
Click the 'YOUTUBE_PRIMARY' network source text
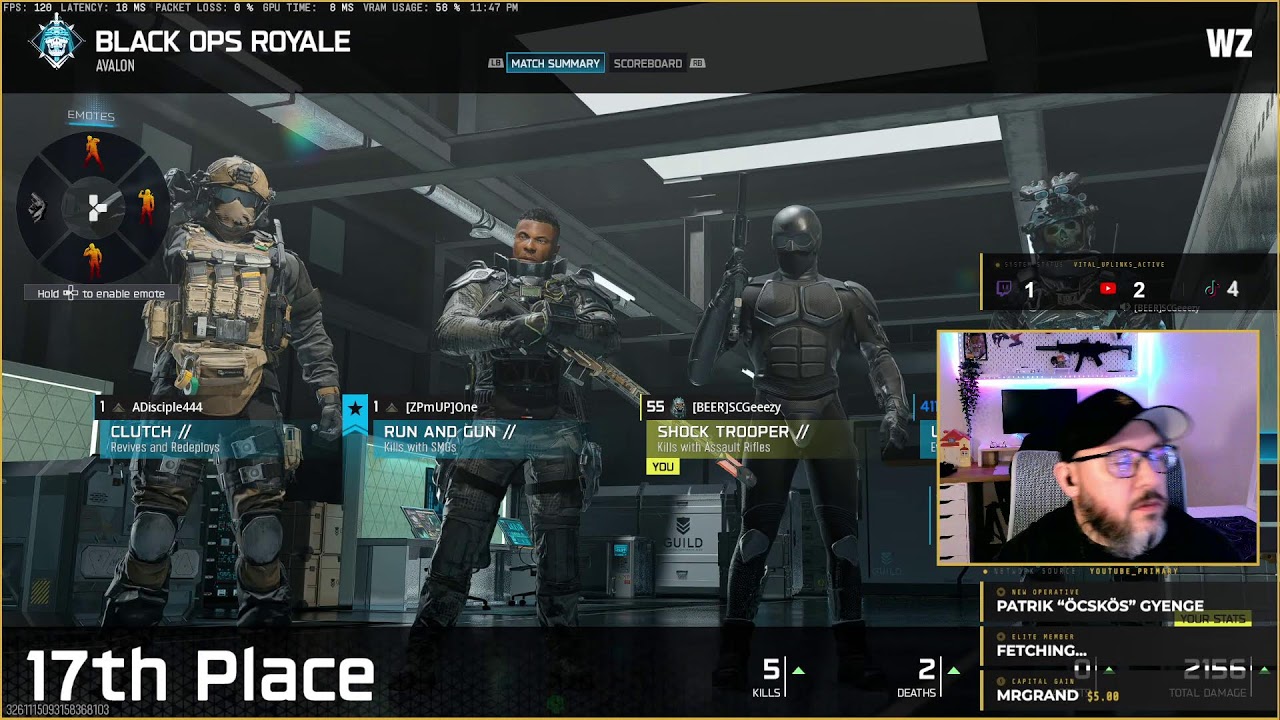(x=1136, y=572)
